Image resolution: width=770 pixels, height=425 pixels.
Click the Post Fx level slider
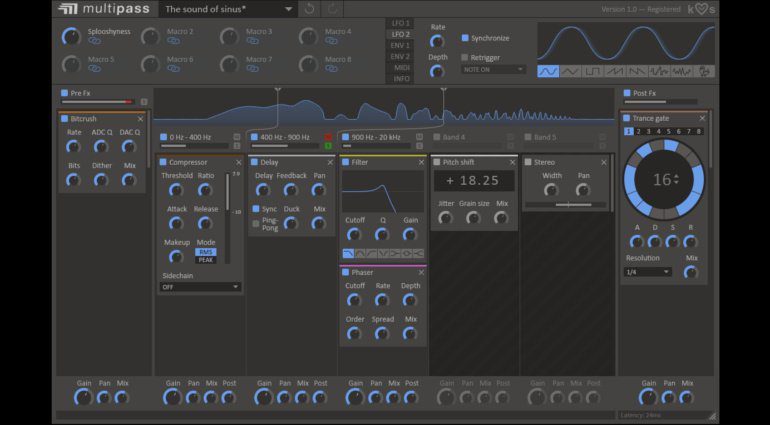[660, 102]
